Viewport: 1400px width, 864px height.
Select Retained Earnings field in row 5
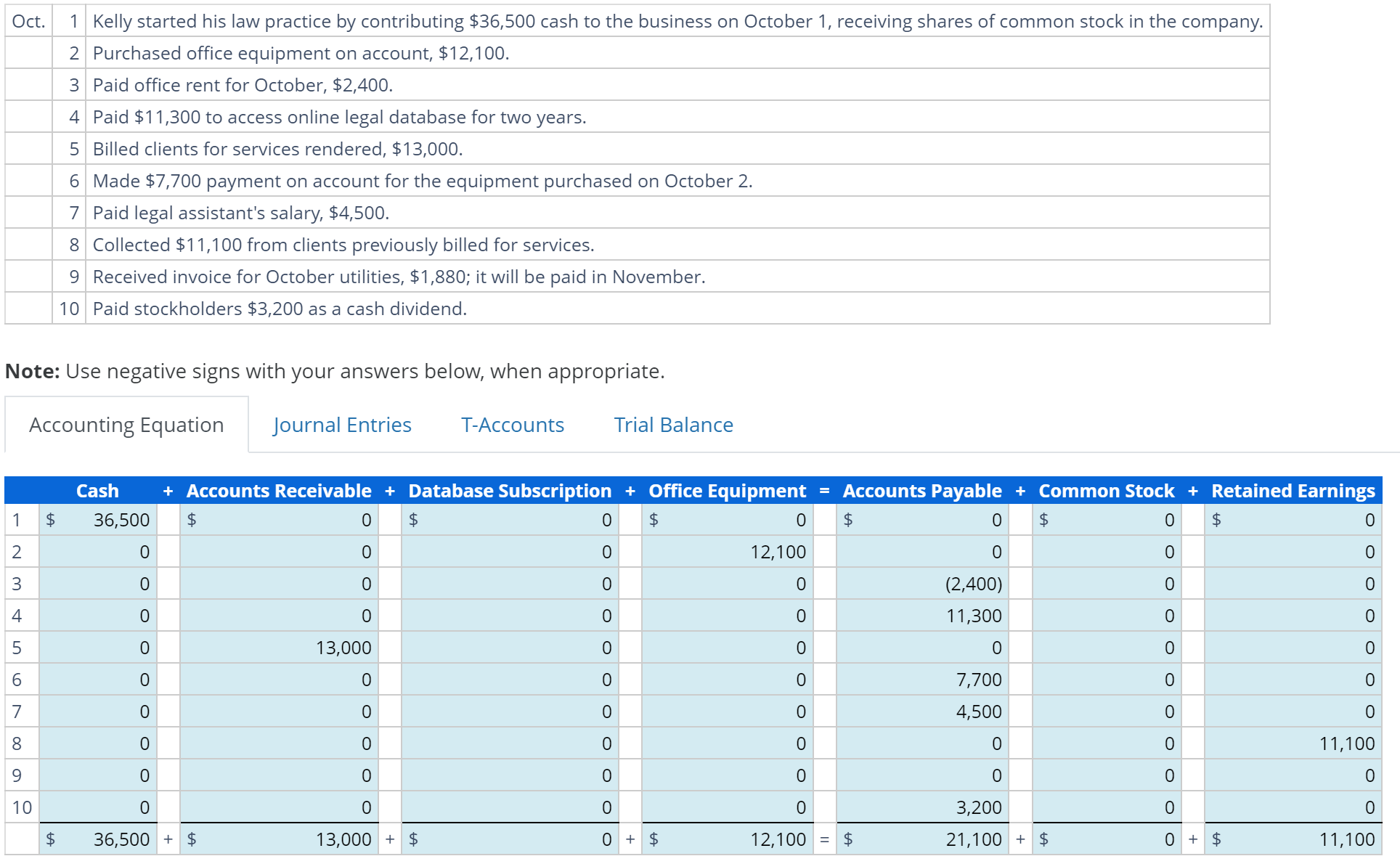click(x=1293, y=648)
